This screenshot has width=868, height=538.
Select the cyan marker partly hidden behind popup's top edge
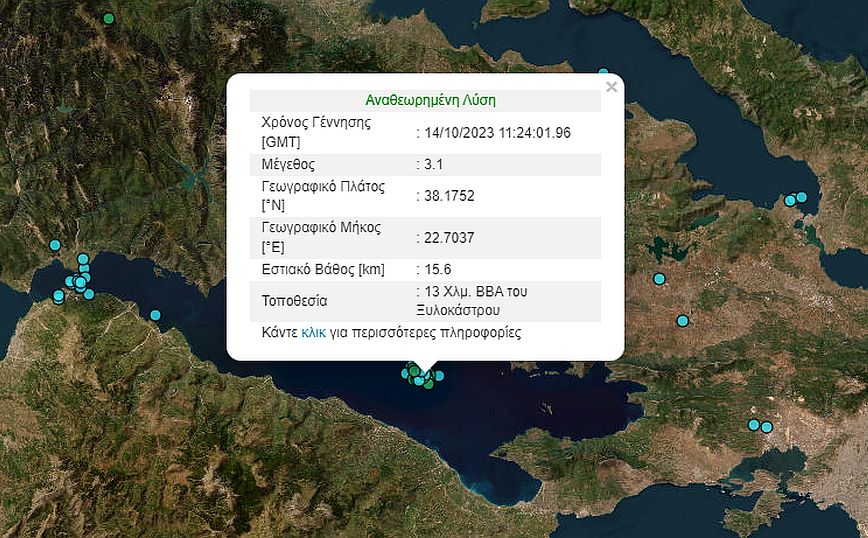603,73
